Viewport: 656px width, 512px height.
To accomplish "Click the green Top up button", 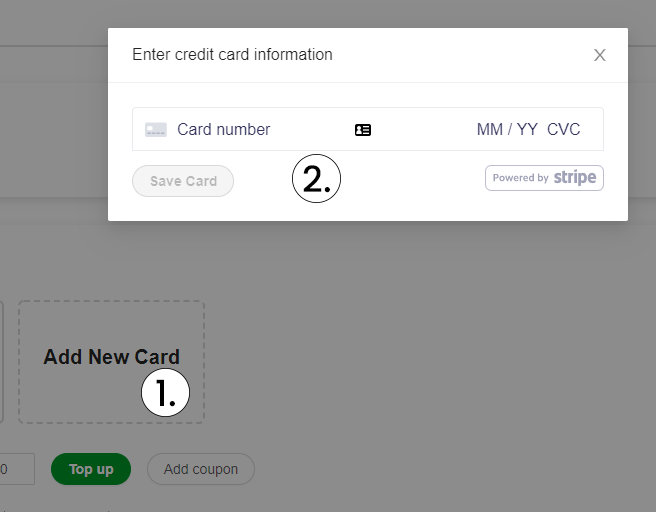I will tap(91, 469).
